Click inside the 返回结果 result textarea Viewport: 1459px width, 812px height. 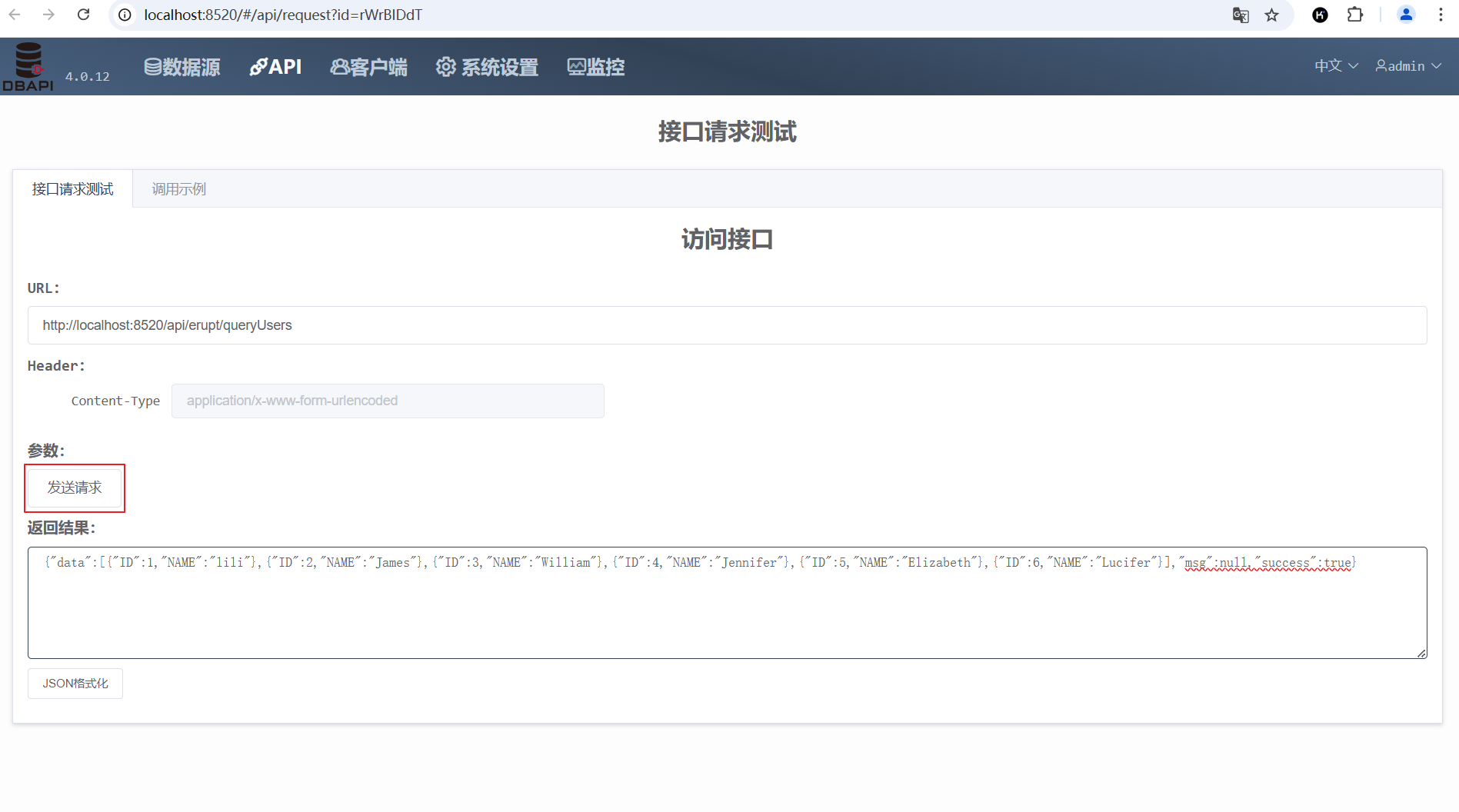pos(728,603)
